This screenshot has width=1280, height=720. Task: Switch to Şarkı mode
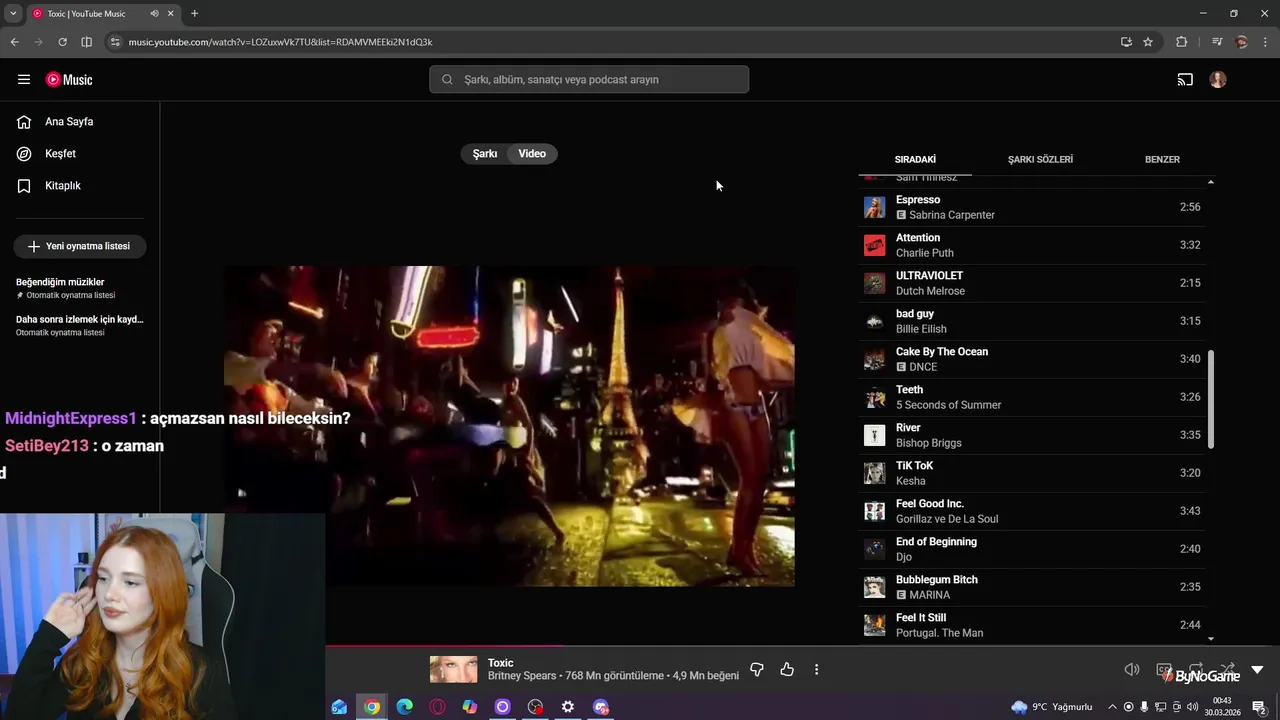[485, 154]
